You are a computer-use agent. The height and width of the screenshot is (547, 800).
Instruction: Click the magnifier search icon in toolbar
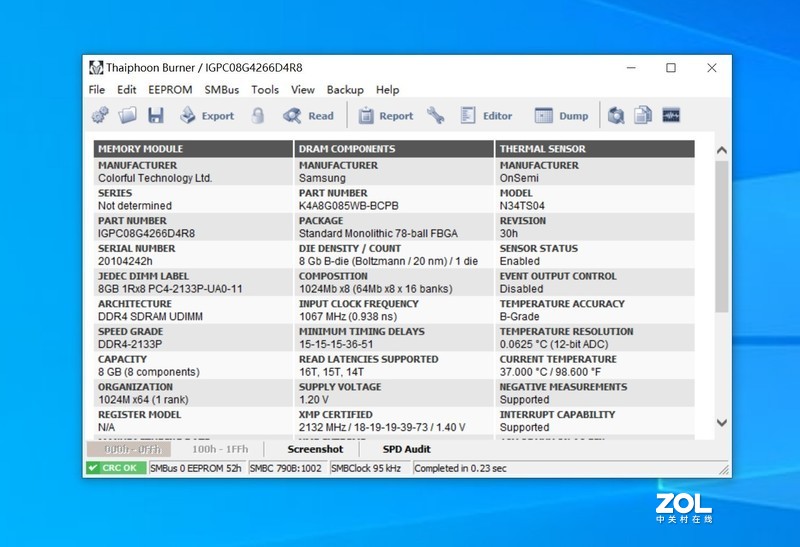tap(616, 115)
